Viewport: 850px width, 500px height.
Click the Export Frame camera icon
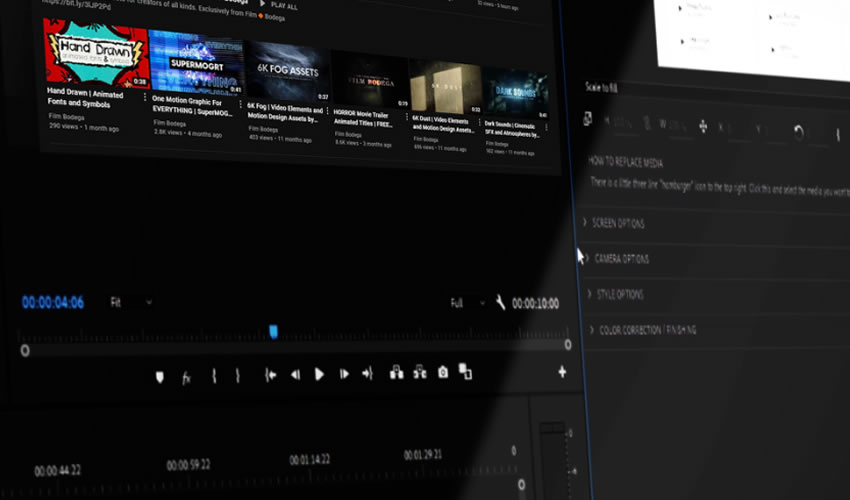(x=443, y=372)
